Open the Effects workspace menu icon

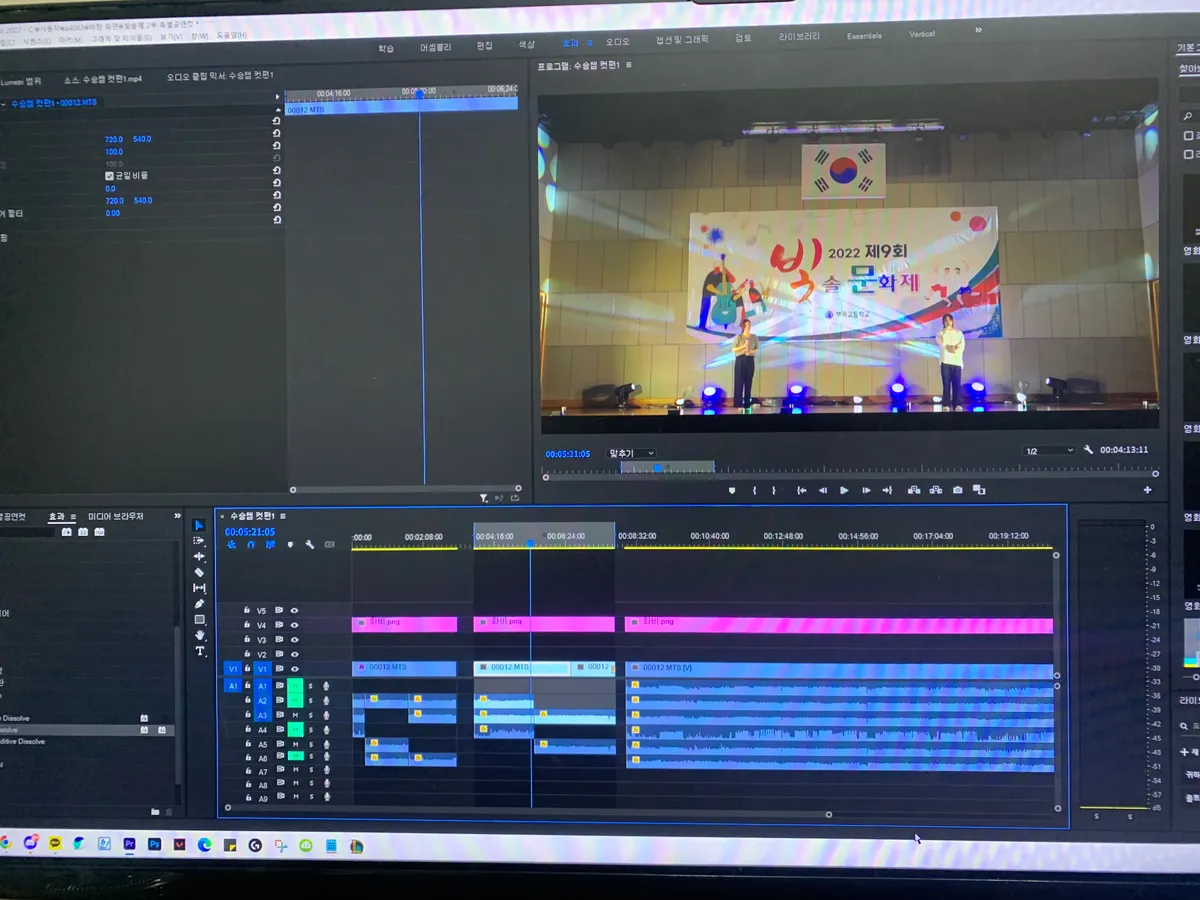[x=590, y=43]
